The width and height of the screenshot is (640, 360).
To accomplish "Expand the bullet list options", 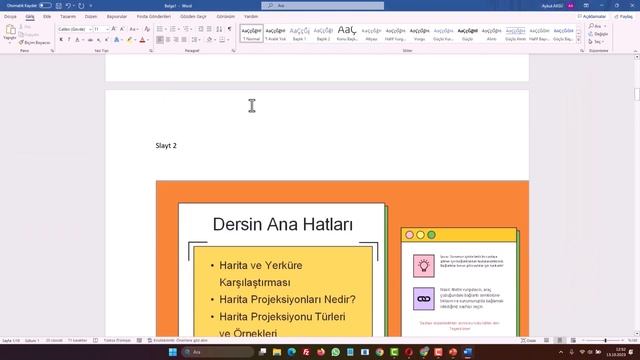I will pos(165,29).
